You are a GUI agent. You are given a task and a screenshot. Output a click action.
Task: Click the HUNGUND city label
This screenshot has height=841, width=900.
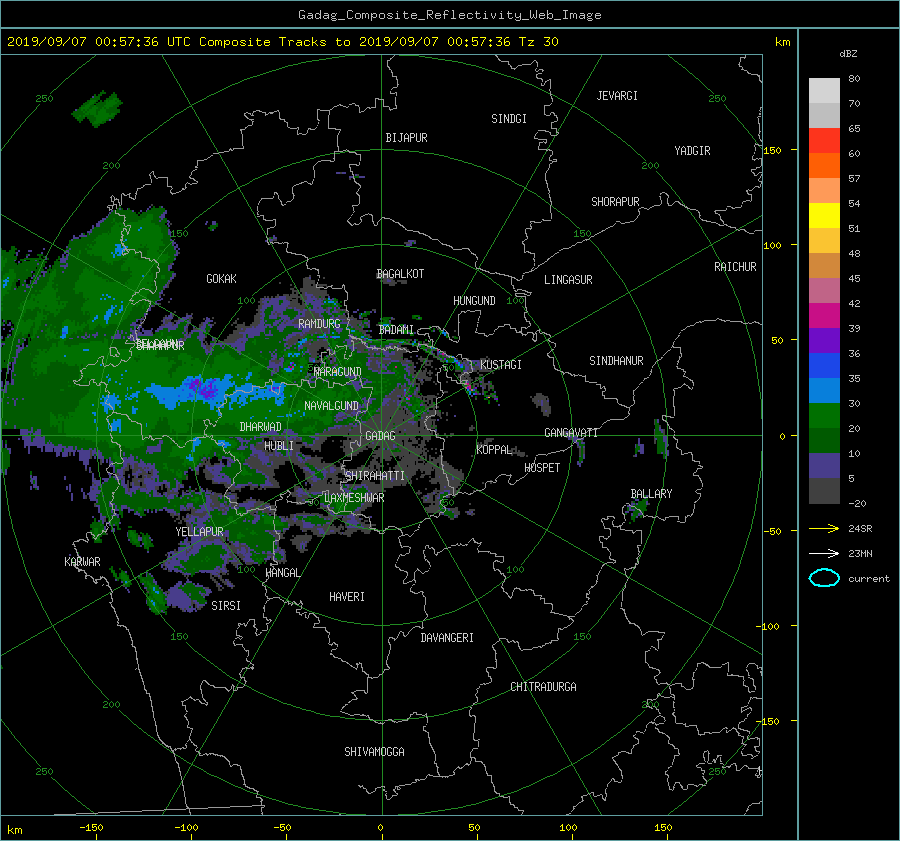[474, 301]
